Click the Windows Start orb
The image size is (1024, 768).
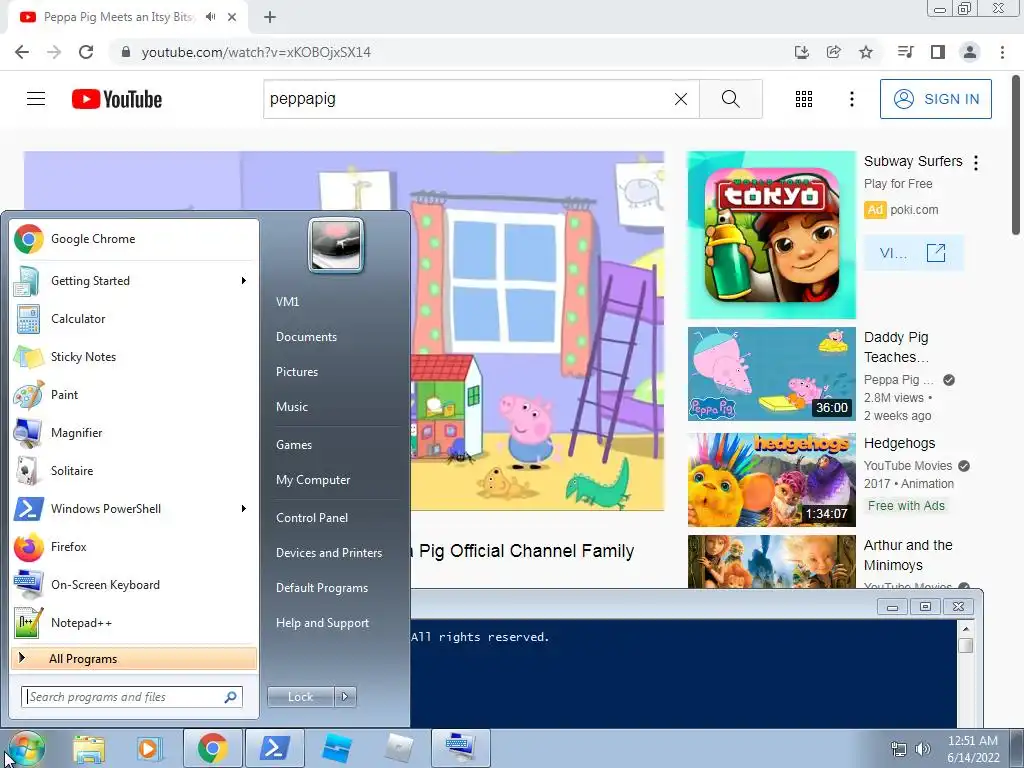(x=25, y=748)
